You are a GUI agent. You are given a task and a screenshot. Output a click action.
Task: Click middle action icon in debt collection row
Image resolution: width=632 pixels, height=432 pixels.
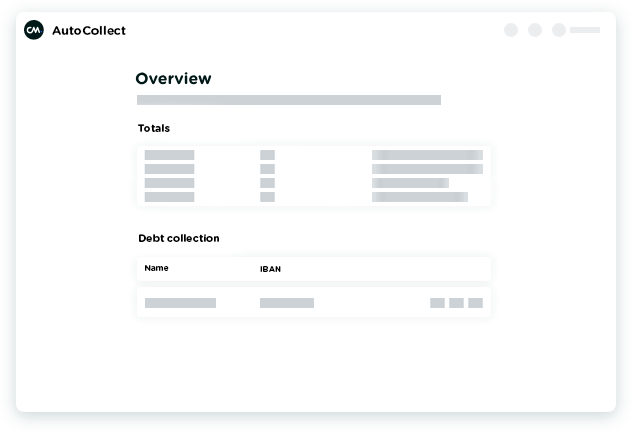click(x=456, y=303)
